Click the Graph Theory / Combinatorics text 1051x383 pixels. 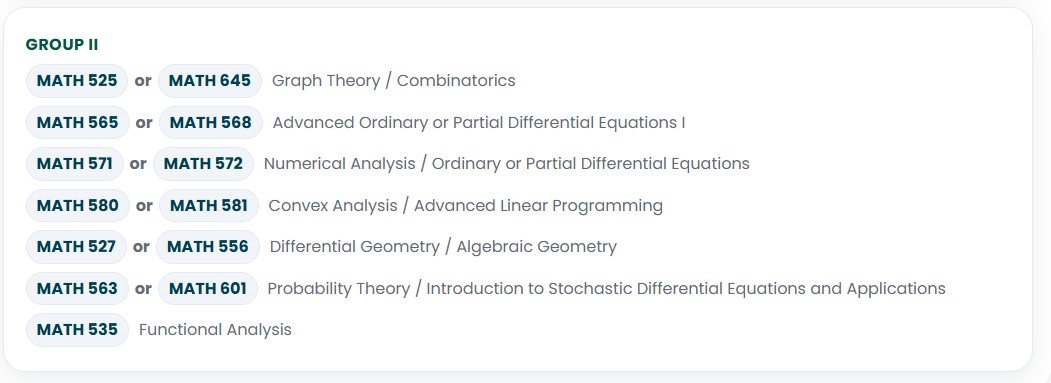coord(393,81)
